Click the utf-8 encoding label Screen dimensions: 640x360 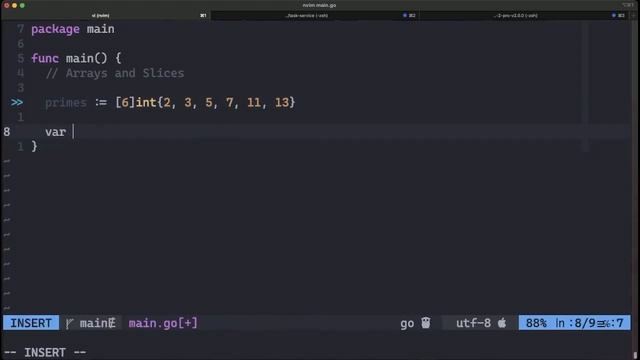coord(473,323)
